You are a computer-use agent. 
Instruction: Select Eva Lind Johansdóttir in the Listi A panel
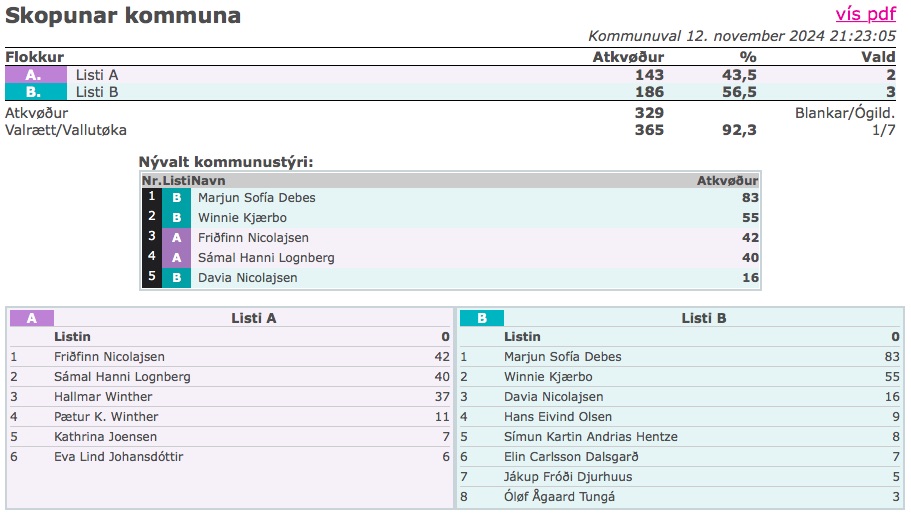pos(118,457)
